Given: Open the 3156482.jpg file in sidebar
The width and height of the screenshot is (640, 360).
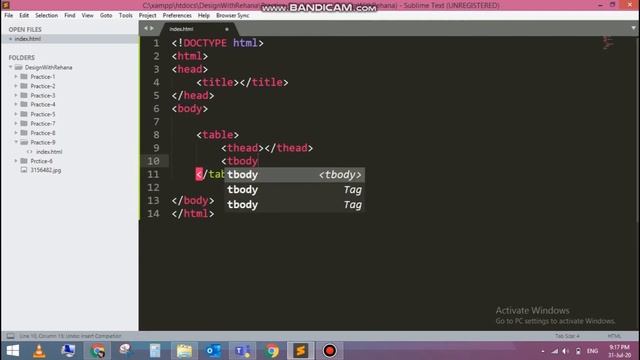Looking at the screenshot, I should 46,170.
